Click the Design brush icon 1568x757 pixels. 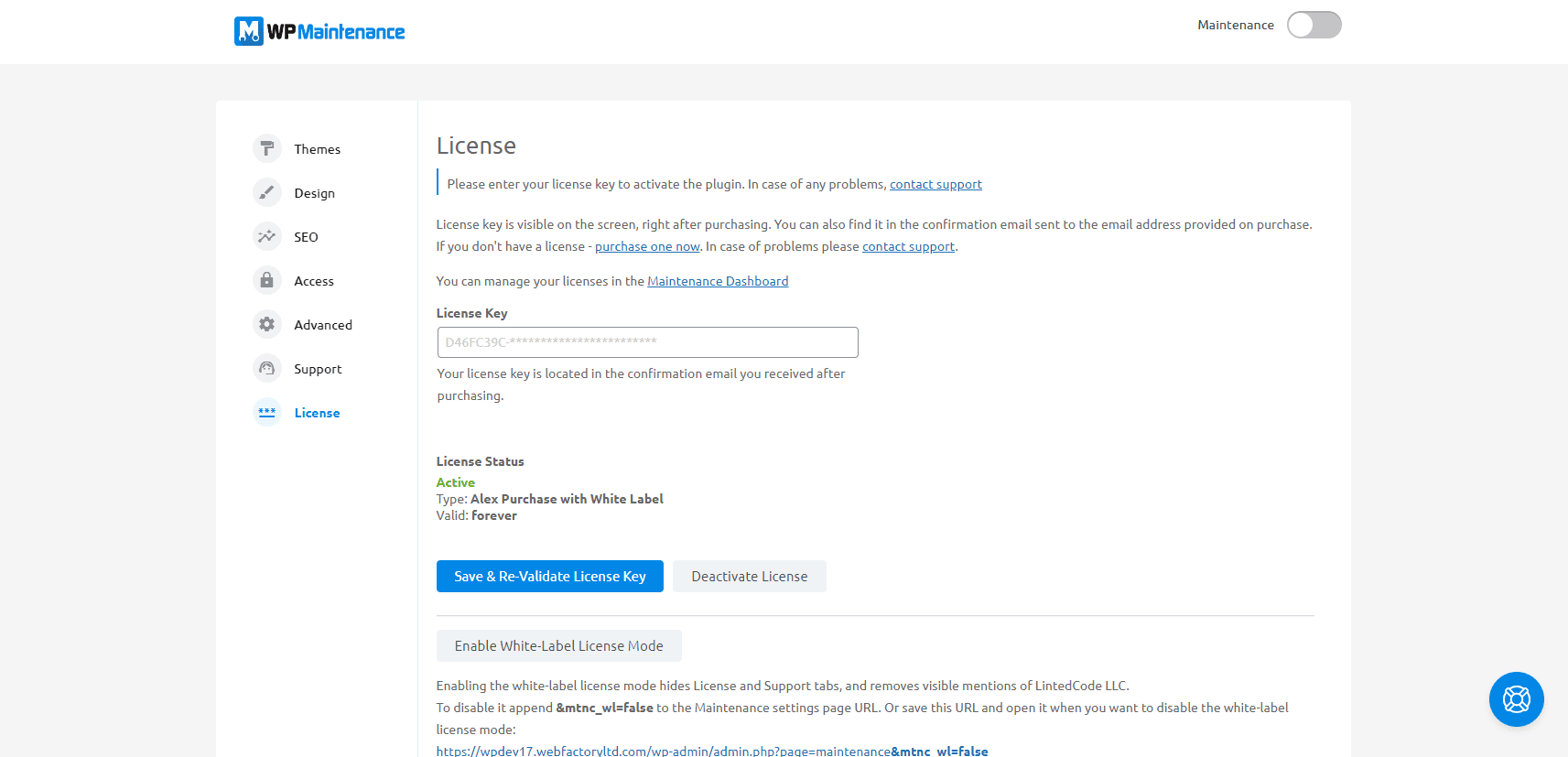(x=266, y=192)
